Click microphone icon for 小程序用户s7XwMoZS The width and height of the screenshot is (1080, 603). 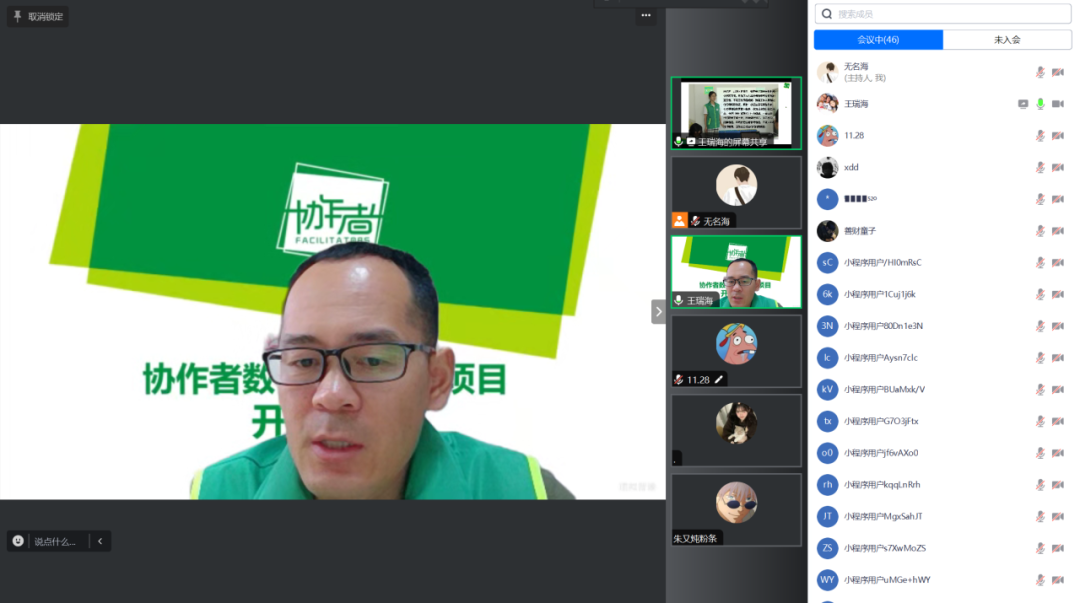tap(1040, 548)
